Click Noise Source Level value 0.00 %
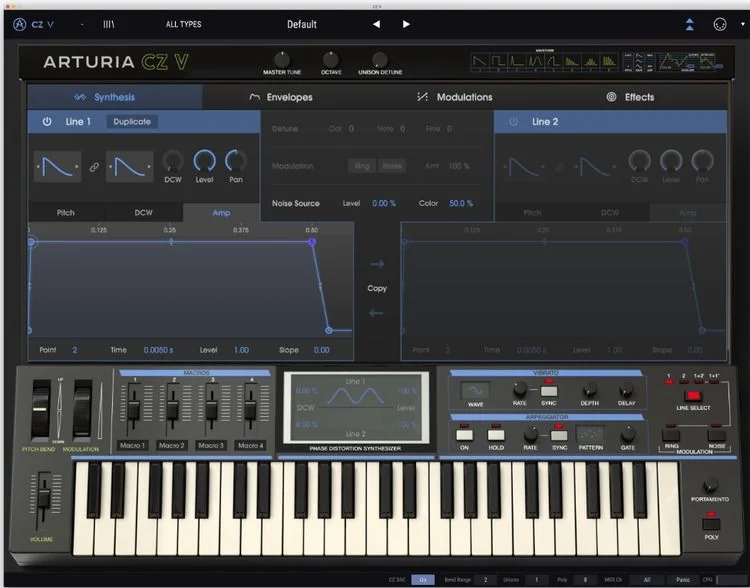Screen dimensions: 750x588 click(x=384, y=203)
